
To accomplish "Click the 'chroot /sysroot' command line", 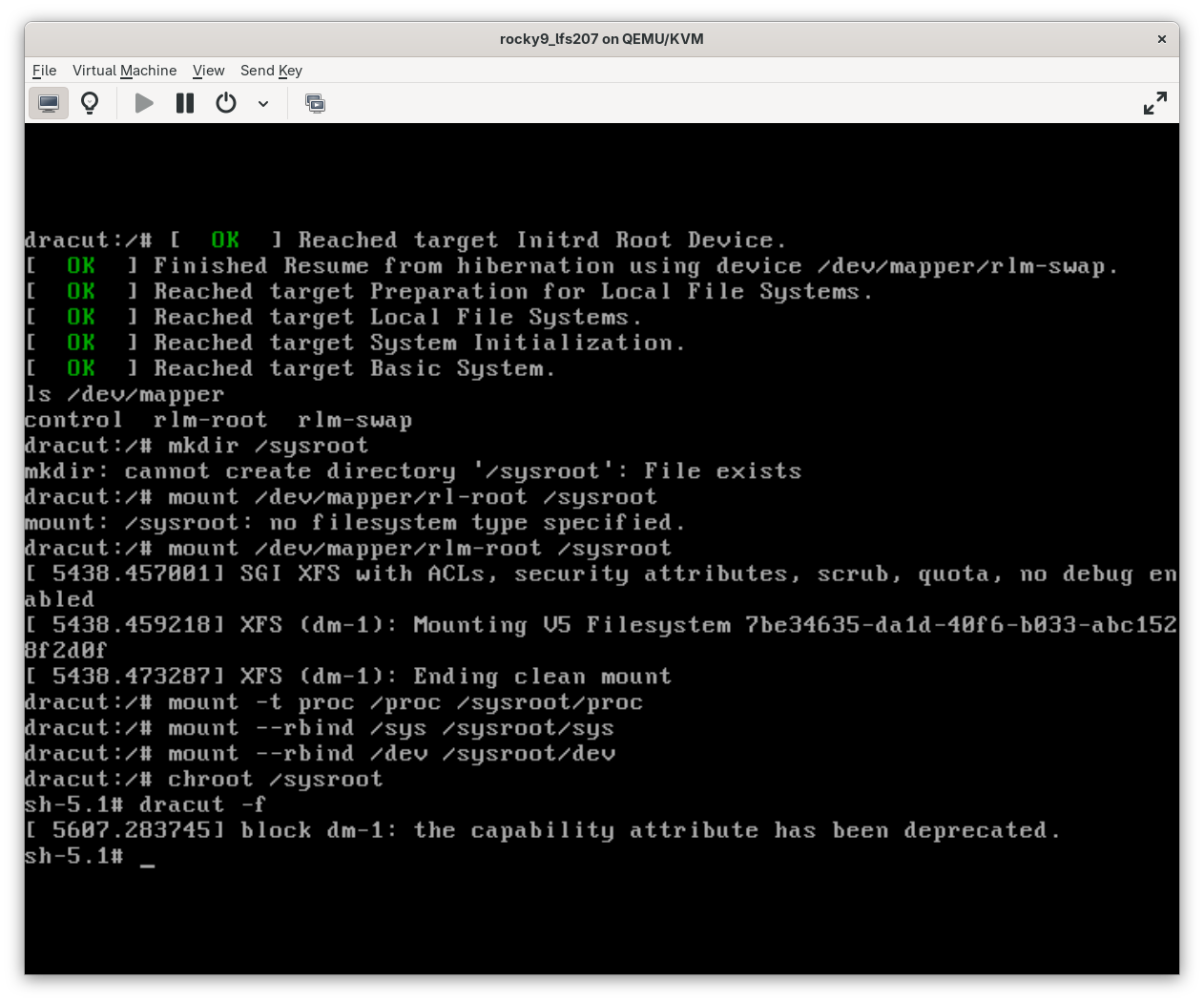I will [275, 780].
